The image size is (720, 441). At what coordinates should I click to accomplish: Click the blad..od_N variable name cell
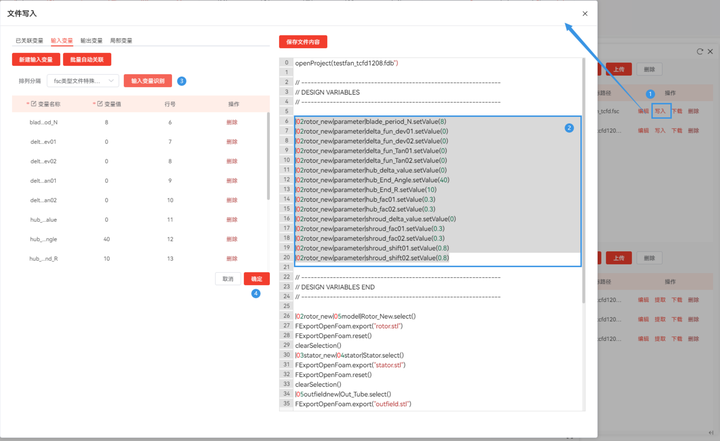44,123
